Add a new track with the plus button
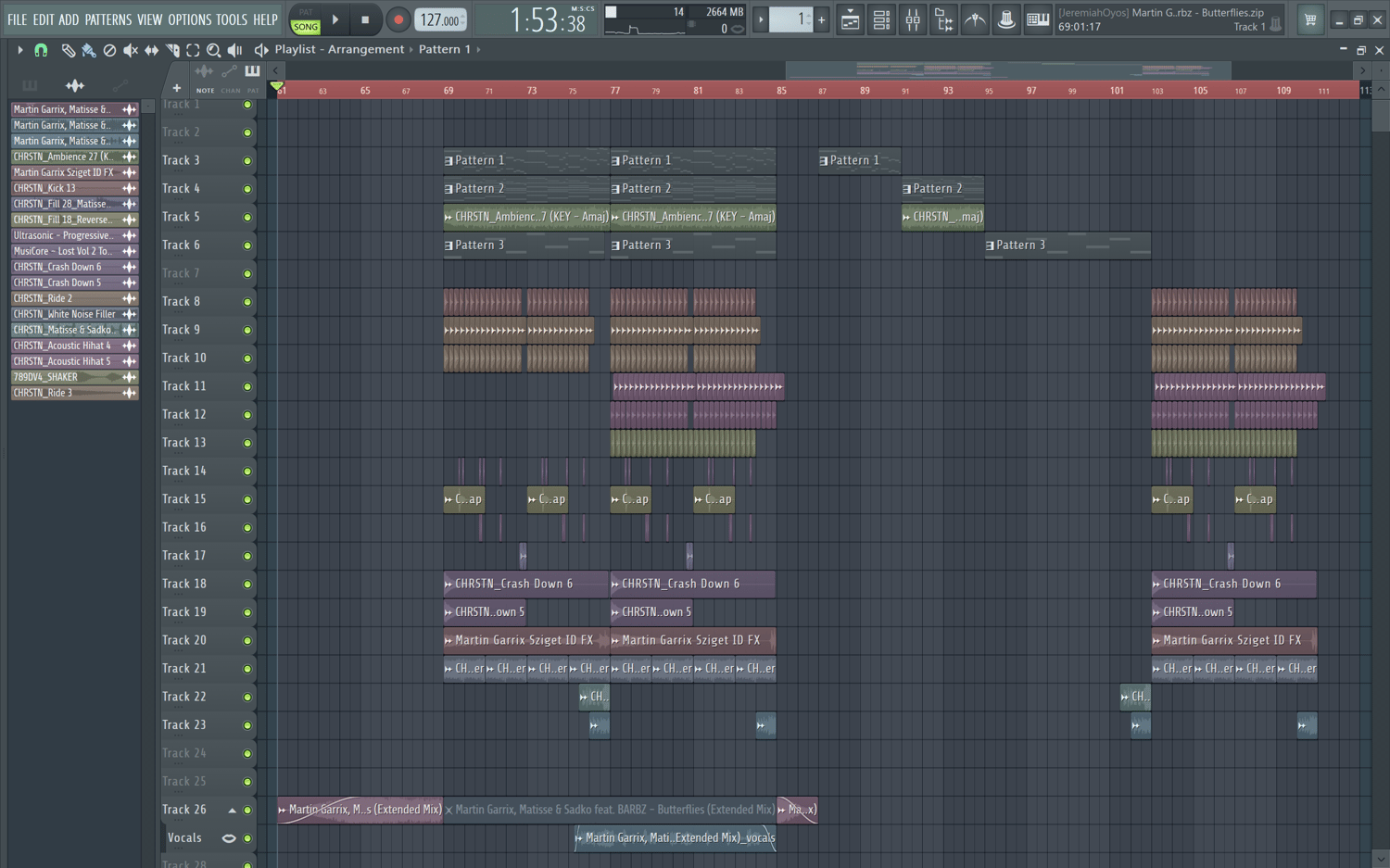The height and width of the screenshot is (868, 1390). (177, 88)
